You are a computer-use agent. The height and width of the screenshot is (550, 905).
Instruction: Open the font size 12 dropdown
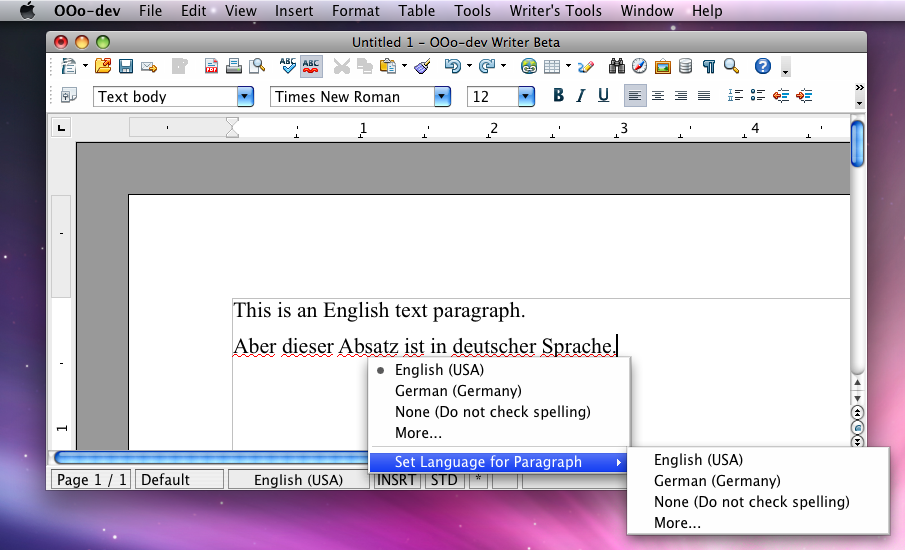pos(526,97)
